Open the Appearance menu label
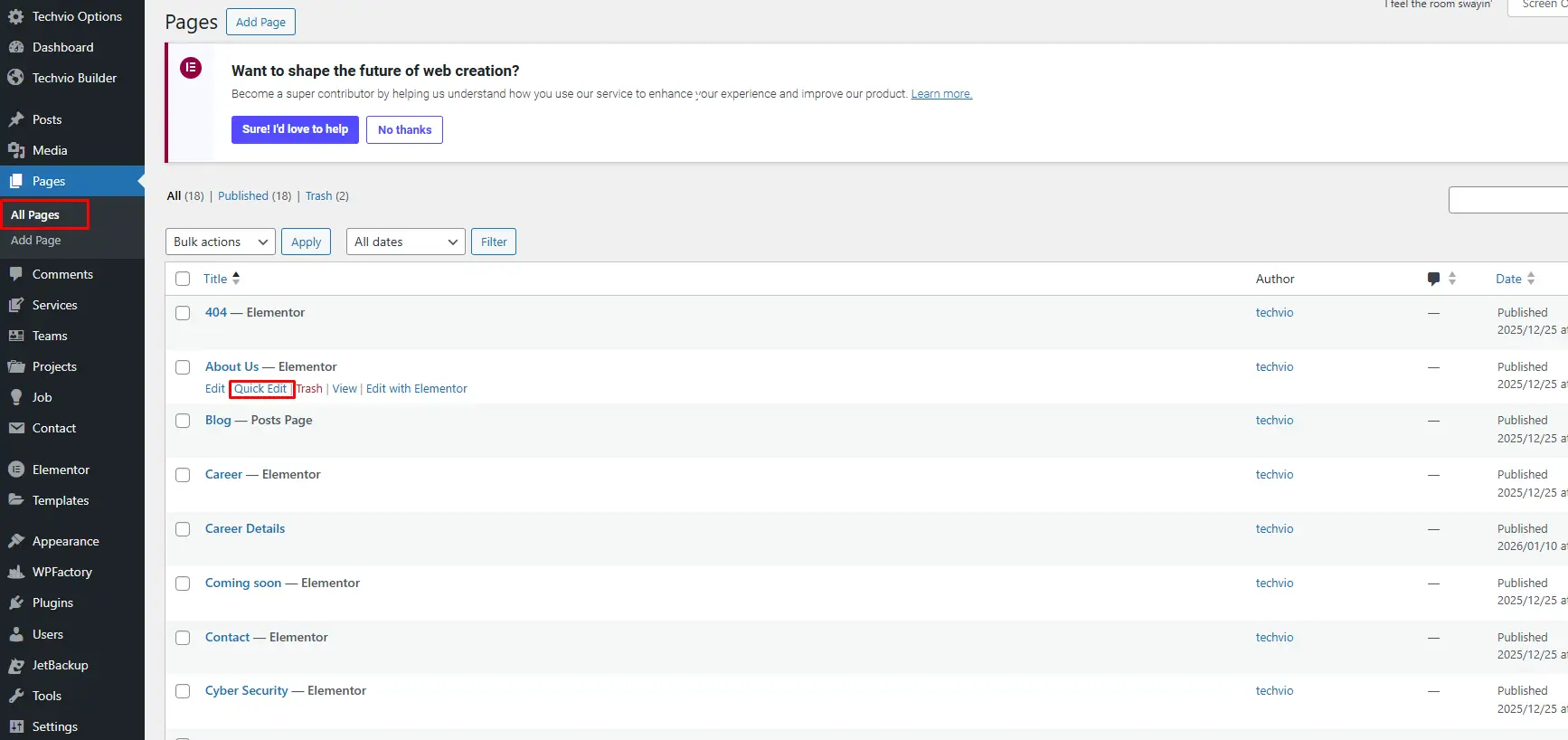1568x740 pixels. click(x=66, y=541)
